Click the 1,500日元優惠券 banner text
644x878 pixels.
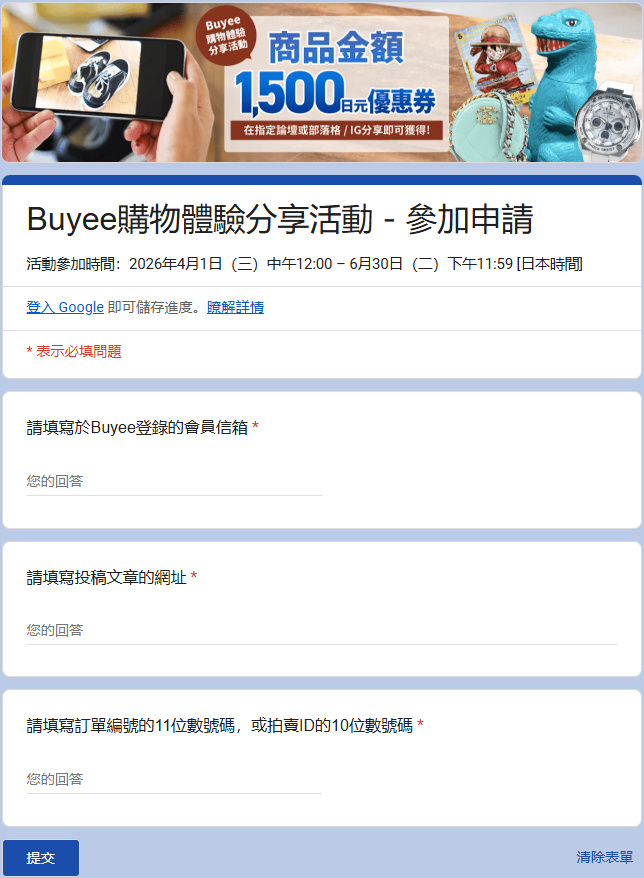point(335,94)
